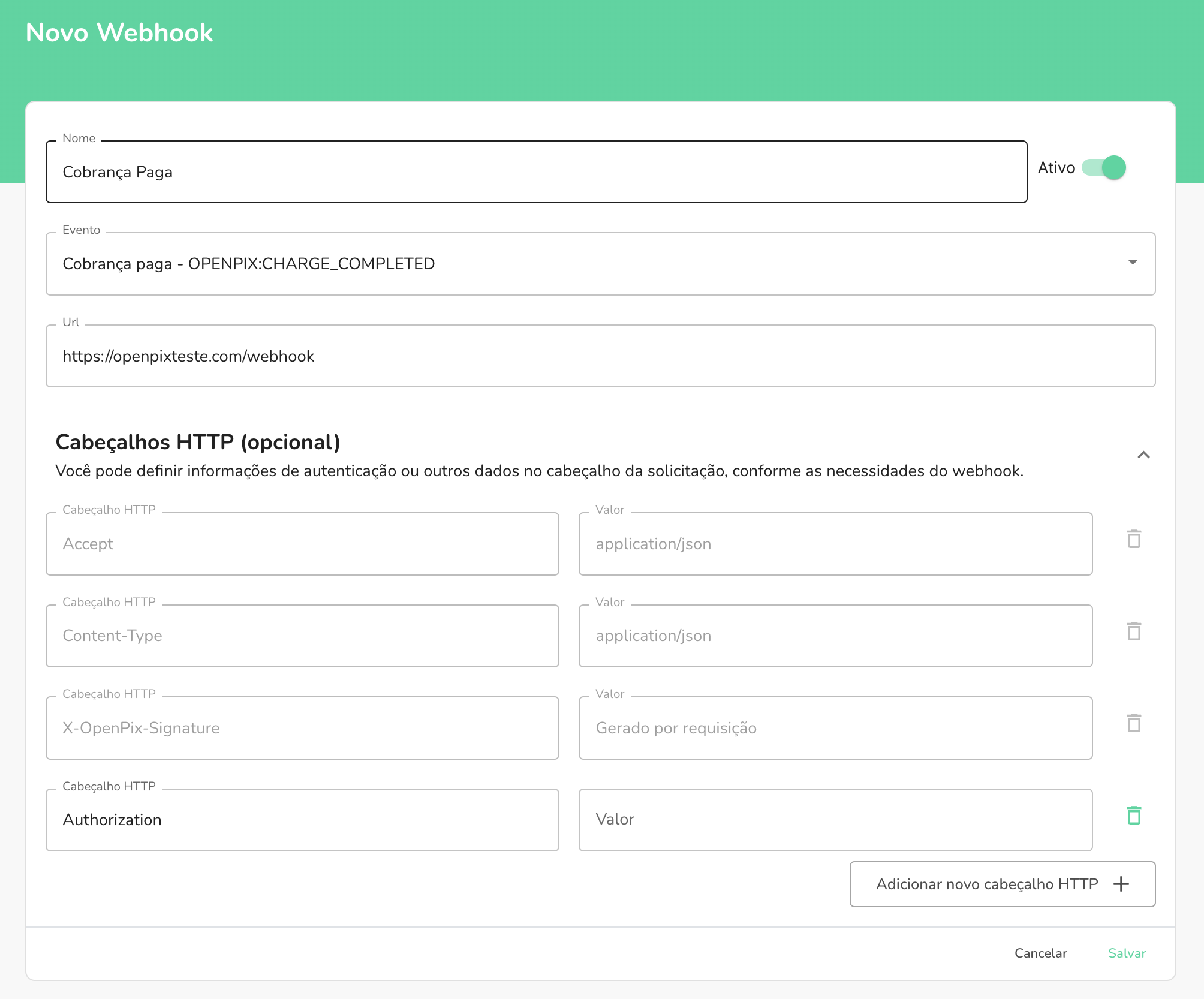Click Gerado por requisição value field

tap(835, 728)
